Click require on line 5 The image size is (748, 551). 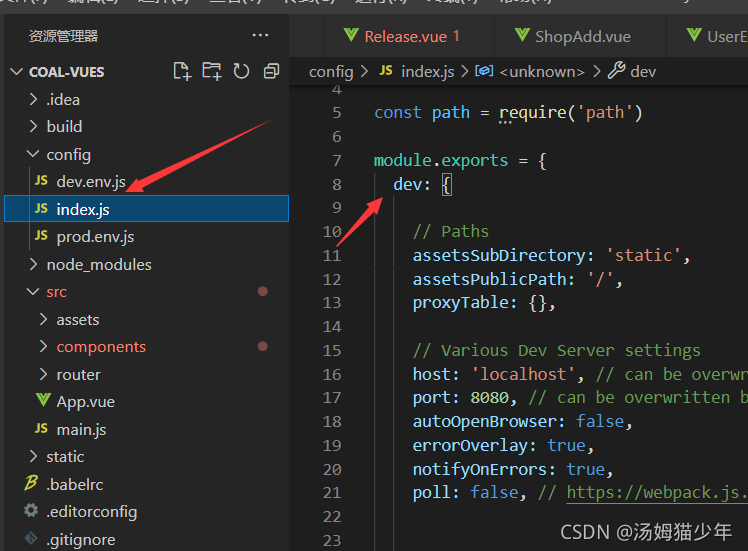[532, 113]
